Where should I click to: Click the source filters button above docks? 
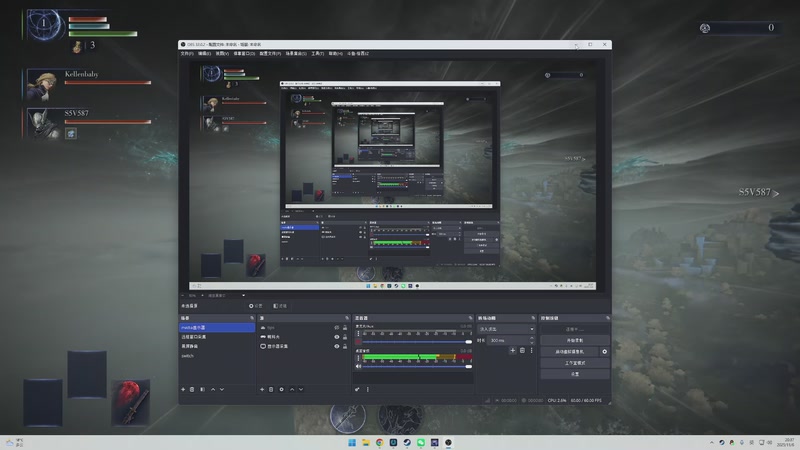[x=280, y=306]
